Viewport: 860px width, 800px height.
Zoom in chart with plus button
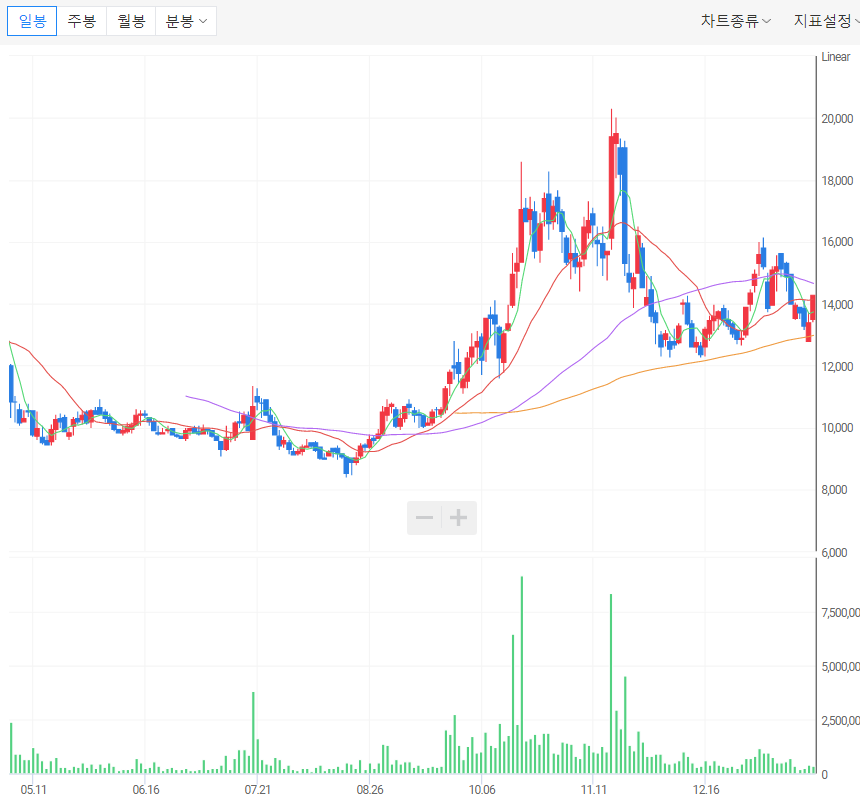pos(459,518)
